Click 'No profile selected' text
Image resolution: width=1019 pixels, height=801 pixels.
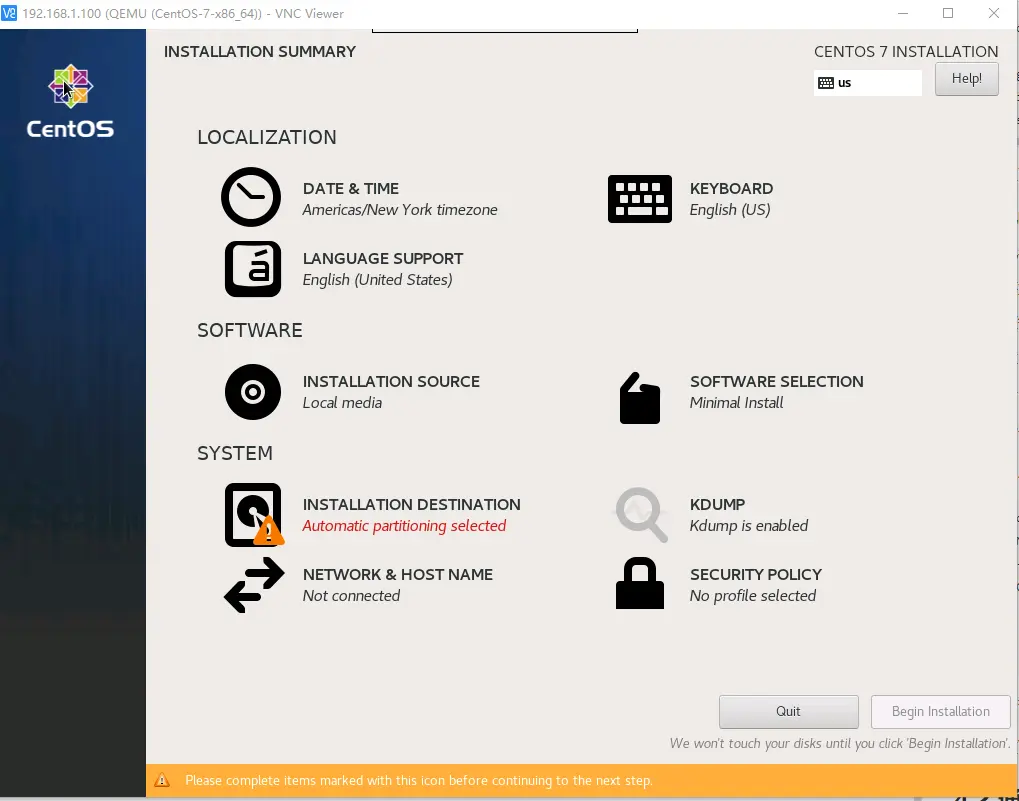[x=753, y=596]
